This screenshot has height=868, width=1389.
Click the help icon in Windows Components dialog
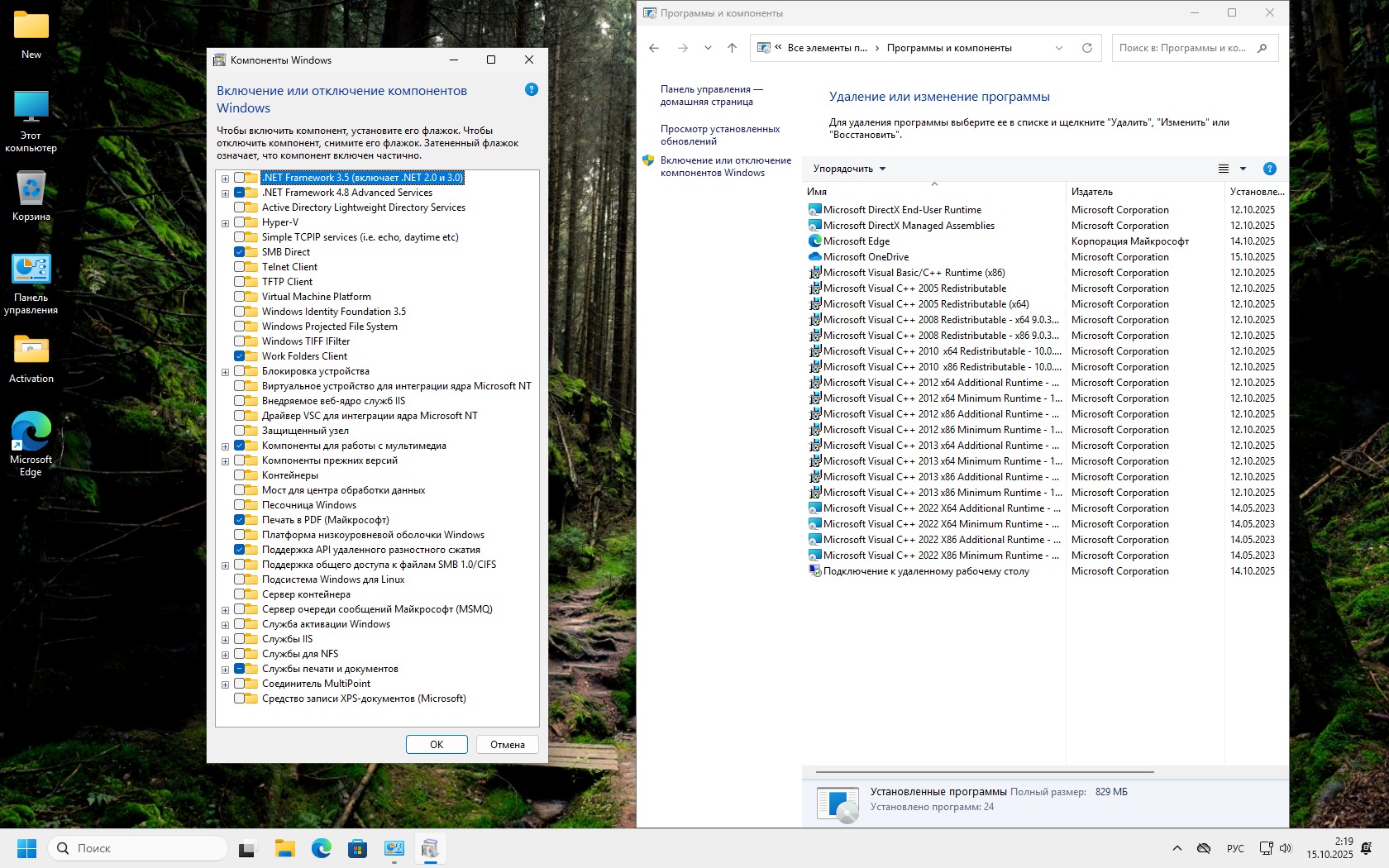(x=531, y=89)
